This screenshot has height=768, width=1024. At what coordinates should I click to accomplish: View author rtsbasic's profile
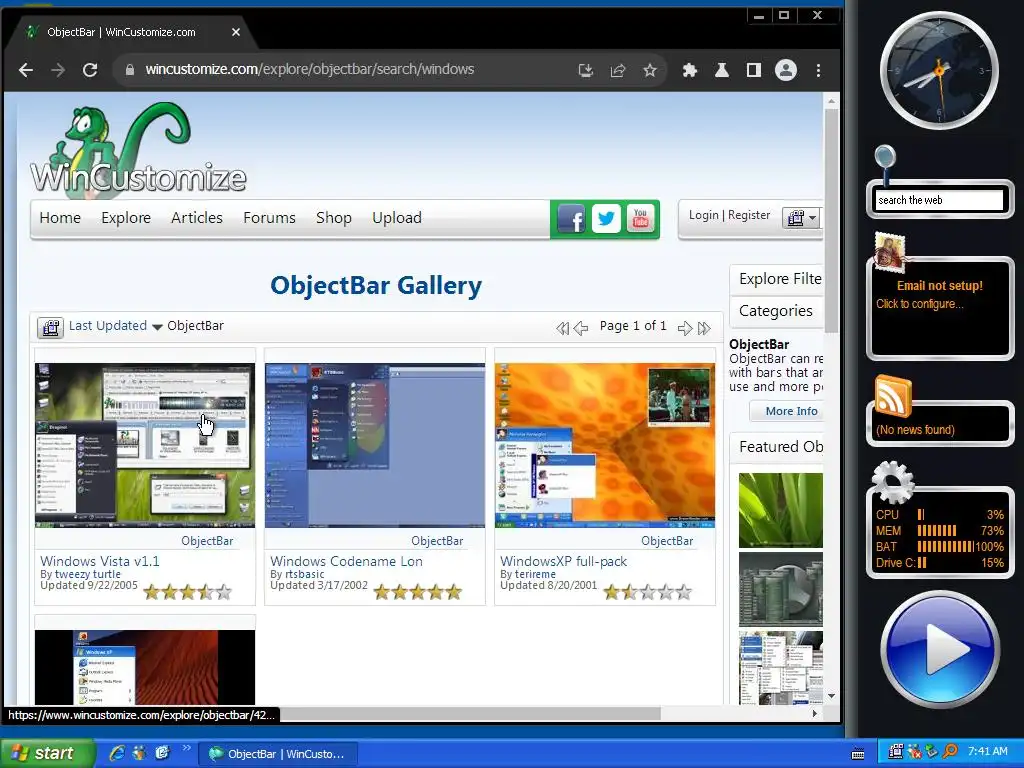304,574
